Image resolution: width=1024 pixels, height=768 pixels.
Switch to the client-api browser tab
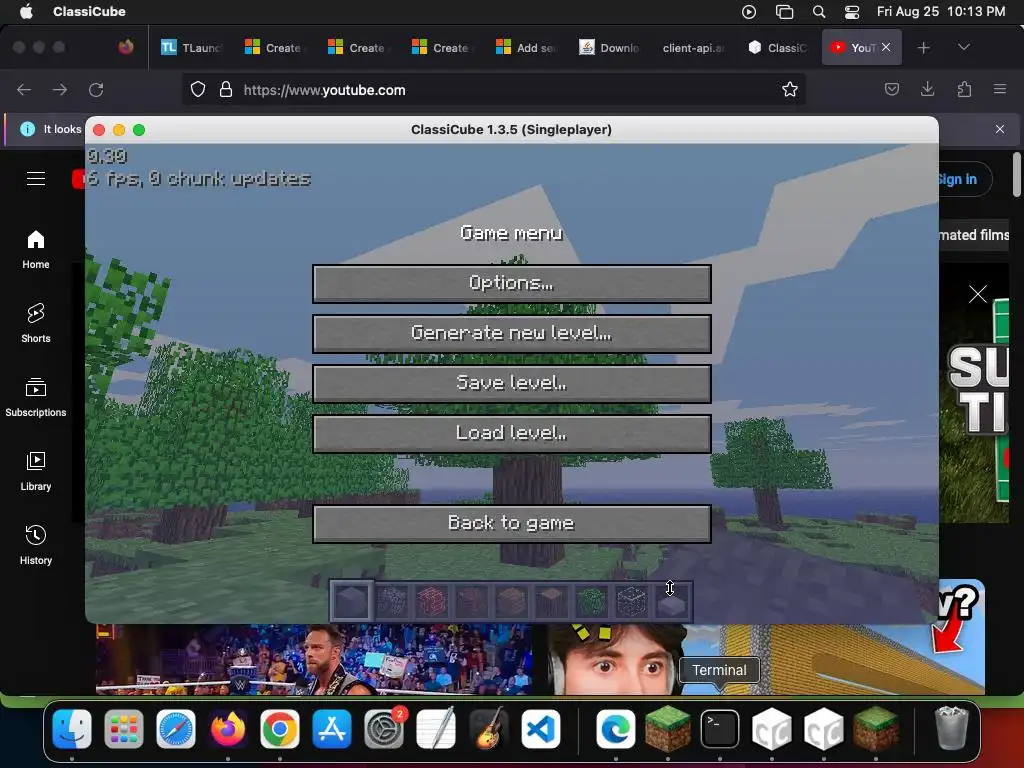(693, 48)
